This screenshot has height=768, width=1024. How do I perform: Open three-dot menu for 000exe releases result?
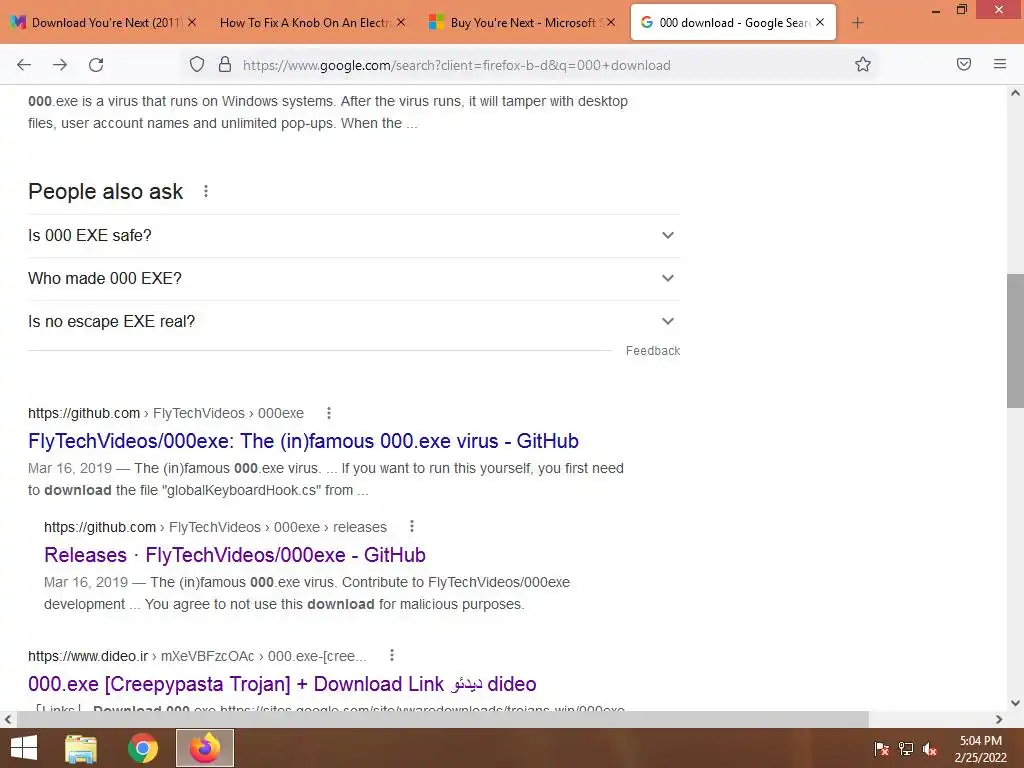411,526
